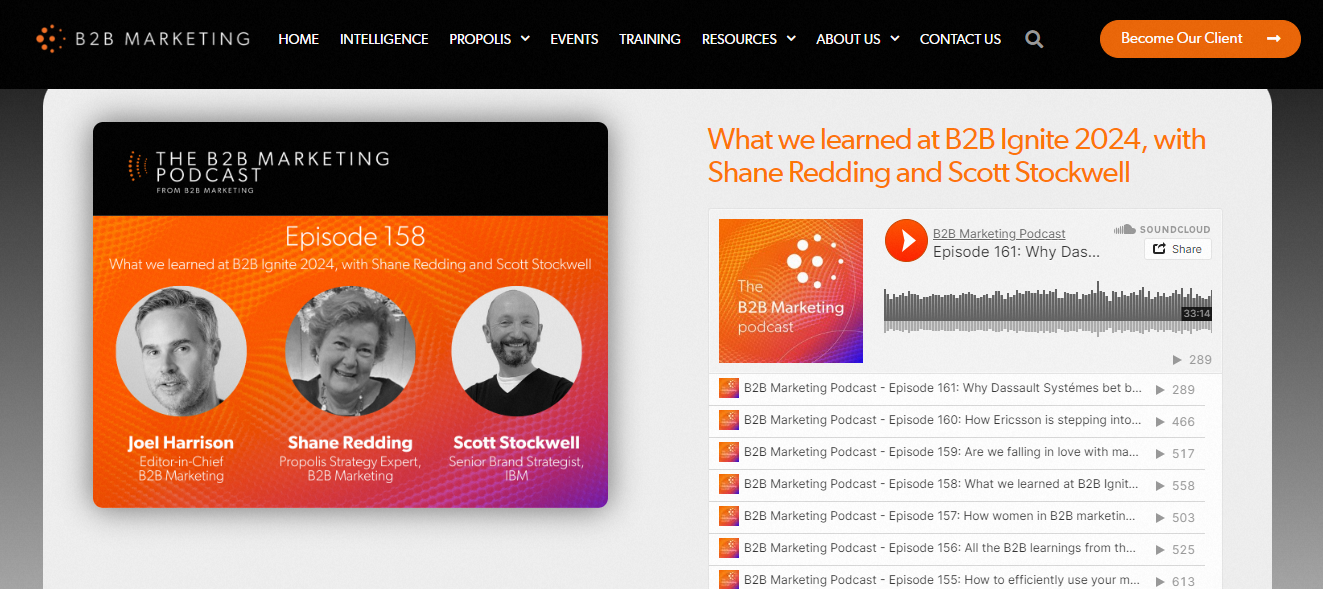The height and width of the screenshot is (589, 1323).
Task: Expand the PROPOLIS dropdown menu
Action: coord(489,39)
